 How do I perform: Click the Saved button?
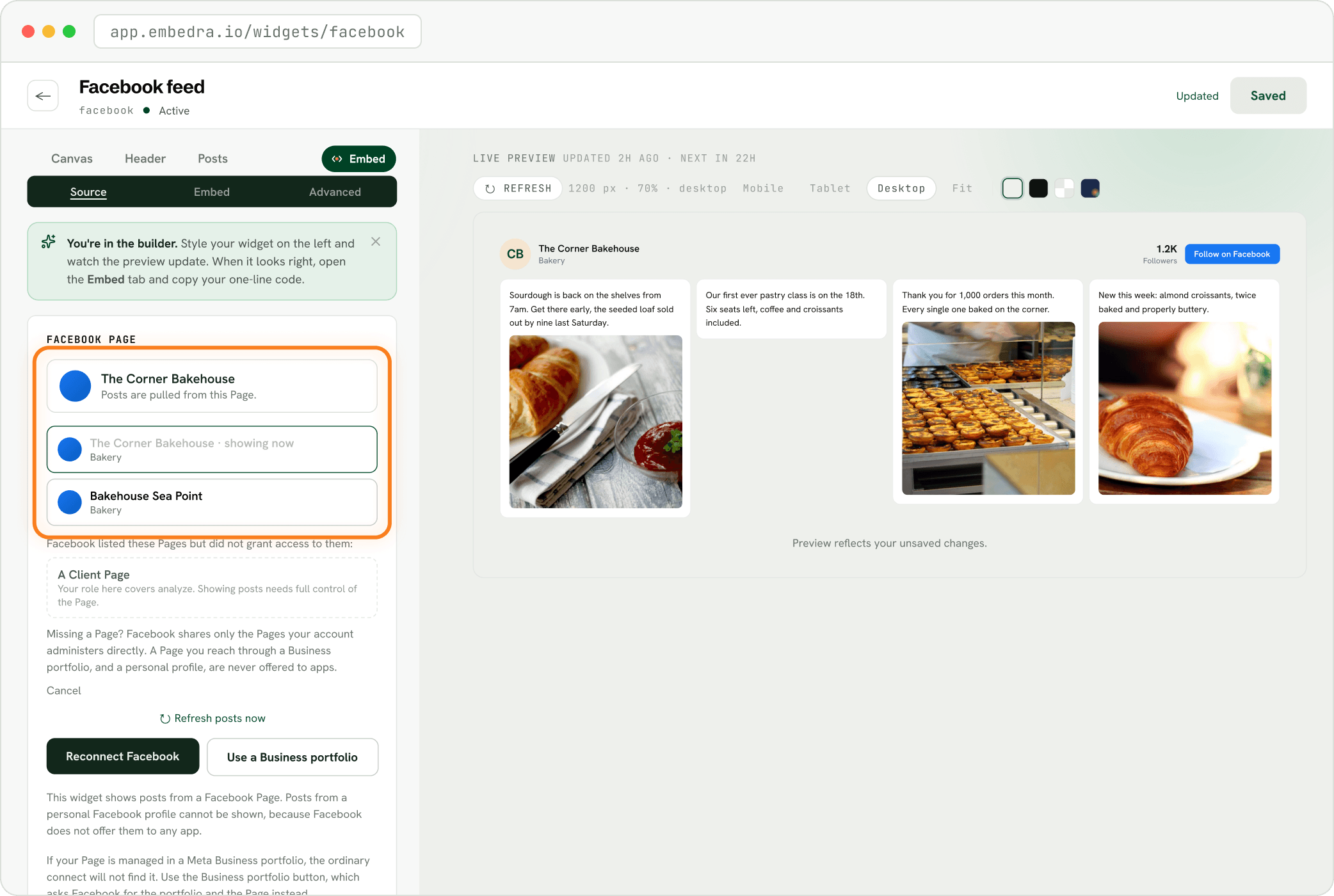click(x=1268, y=95)
